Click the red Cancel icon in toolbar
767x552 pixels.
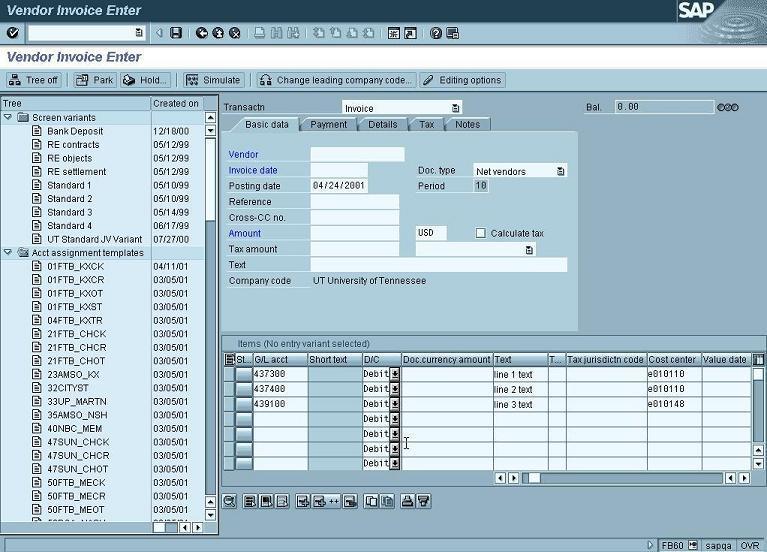235,33
